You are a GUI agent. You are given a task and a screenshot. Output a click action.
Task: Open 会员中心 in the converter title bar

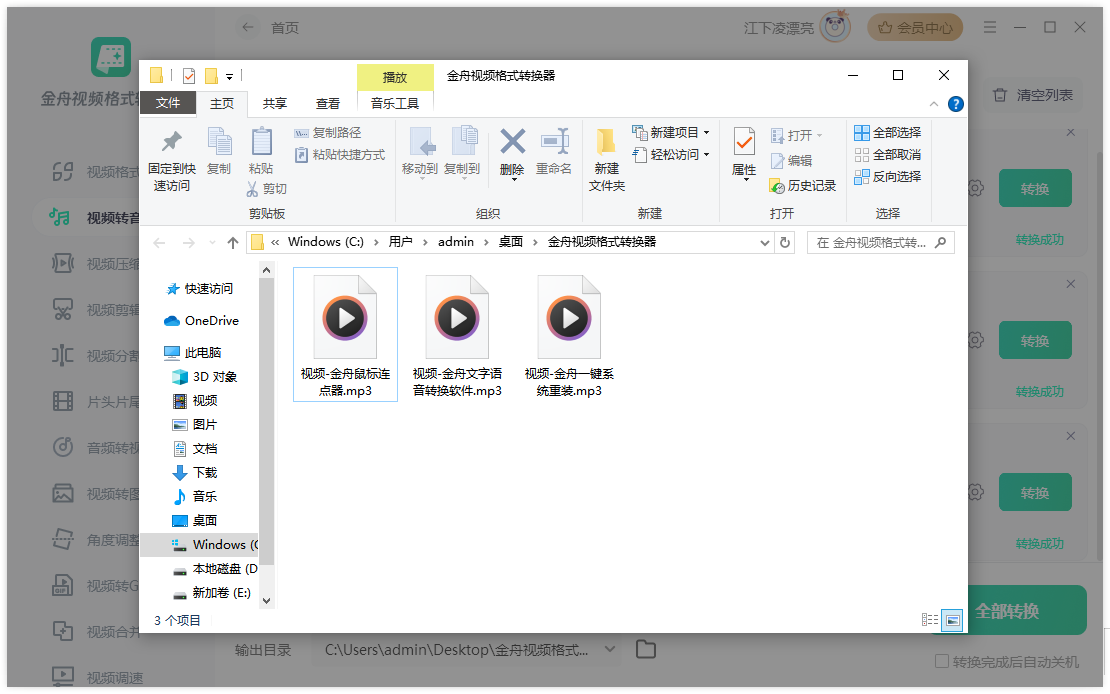point(915,28)
